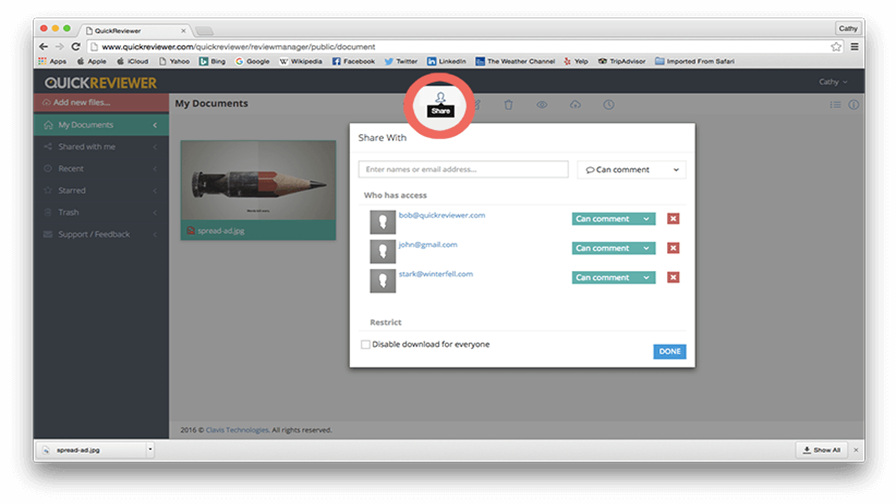Image resolution: width=896 pixels, height=504 pixels.
Task: Click the trash delete icon in toolbar
Action: point(508,105)
